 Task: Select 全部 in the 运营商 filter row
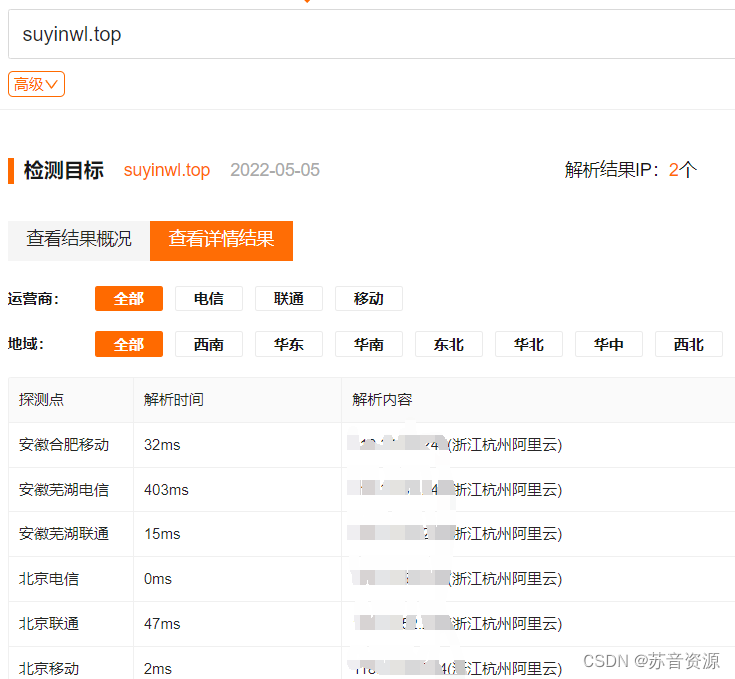129,298
